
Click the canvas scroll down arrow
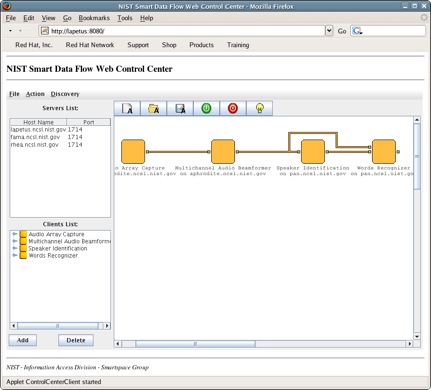click(417, 336)
